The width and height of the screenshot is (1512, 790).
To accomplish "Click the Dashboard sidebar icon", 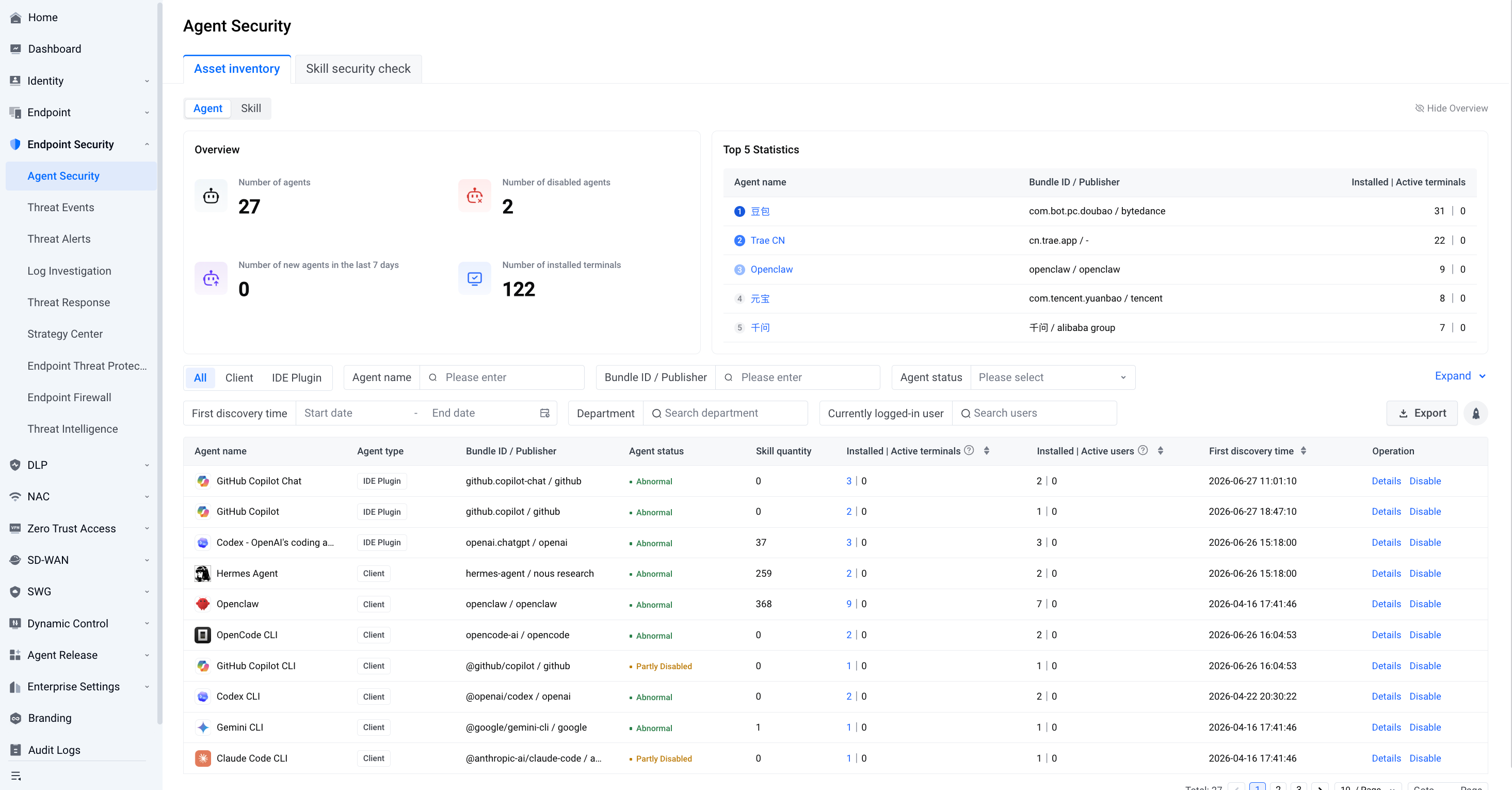I will coord(16,49).
